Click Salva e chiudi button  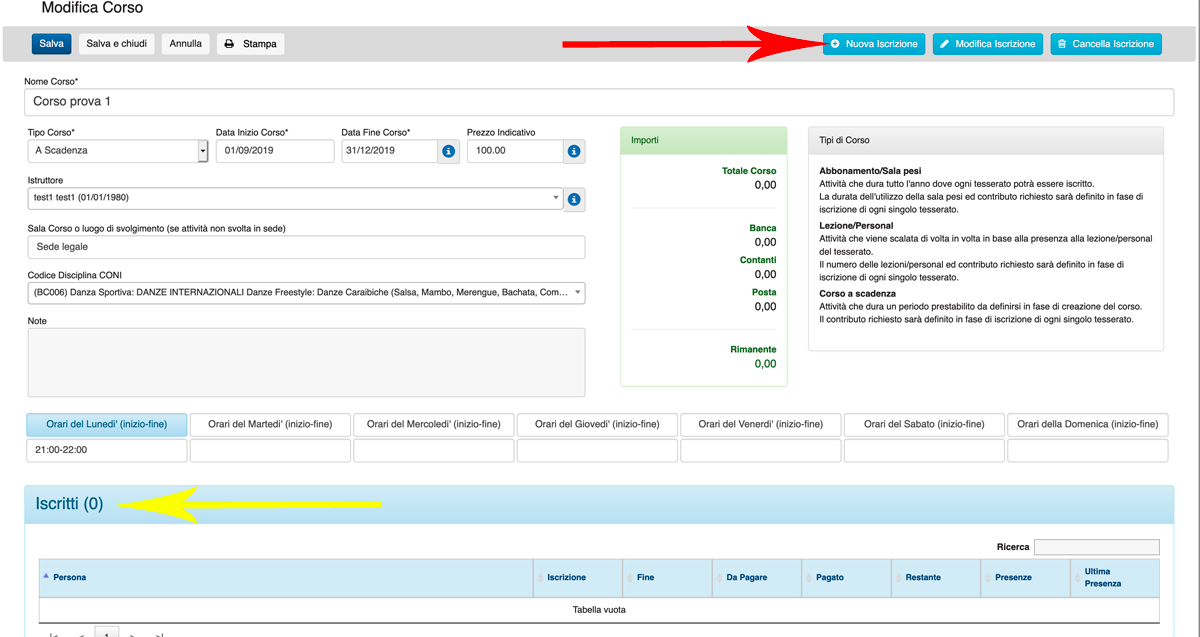[116, 44]
